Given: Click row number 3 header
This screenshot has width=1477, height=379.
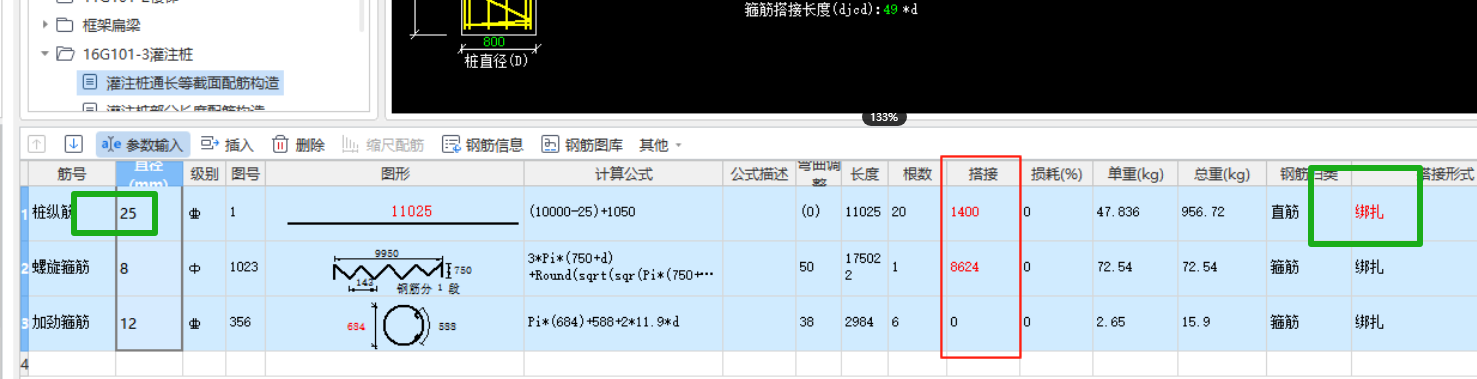Looking at the screenshot, I should [x=24, y=323].
